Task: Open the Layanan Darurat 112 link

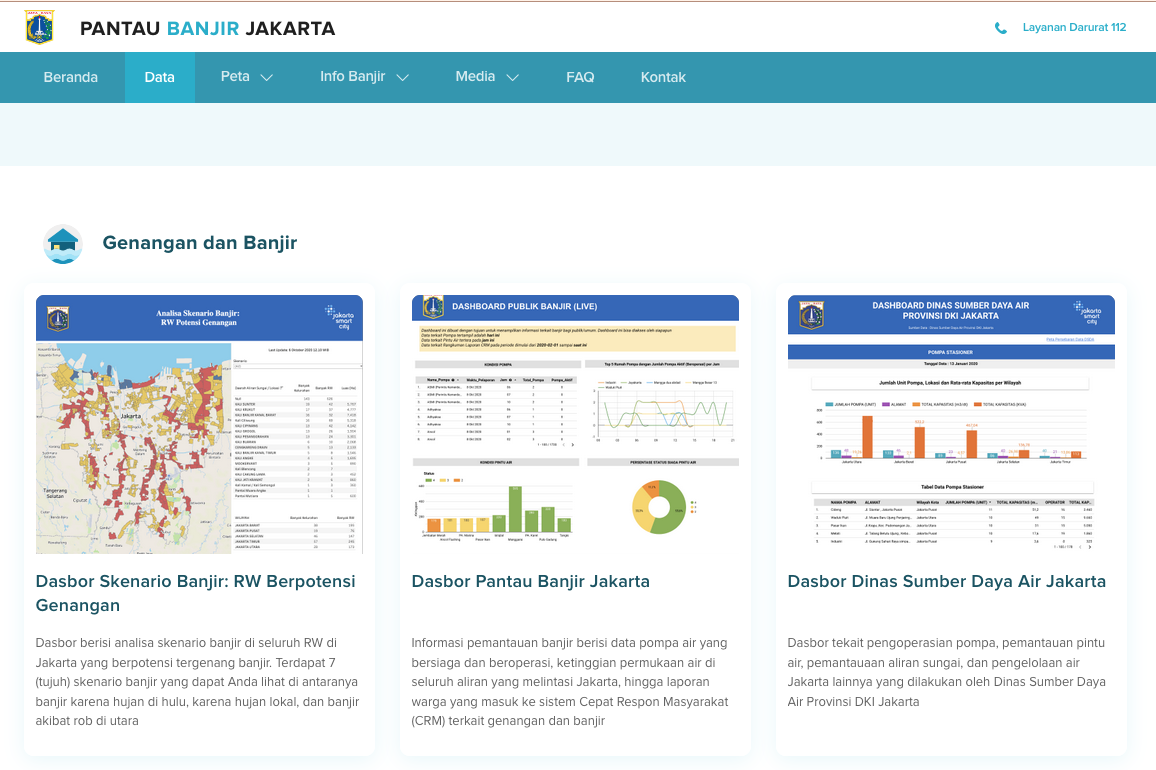Action: tap(1074, 27)
